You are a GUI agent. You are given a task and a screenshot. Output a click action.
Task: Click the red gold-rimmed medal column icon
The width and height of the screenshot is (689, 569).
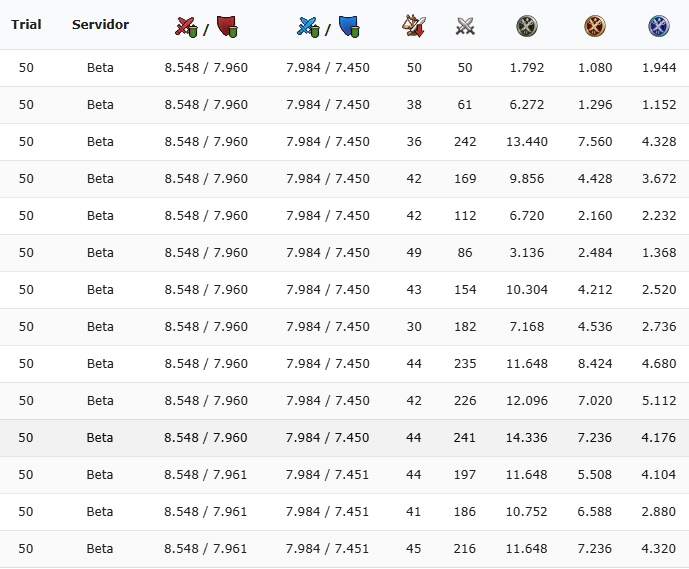tap(595, 26)
